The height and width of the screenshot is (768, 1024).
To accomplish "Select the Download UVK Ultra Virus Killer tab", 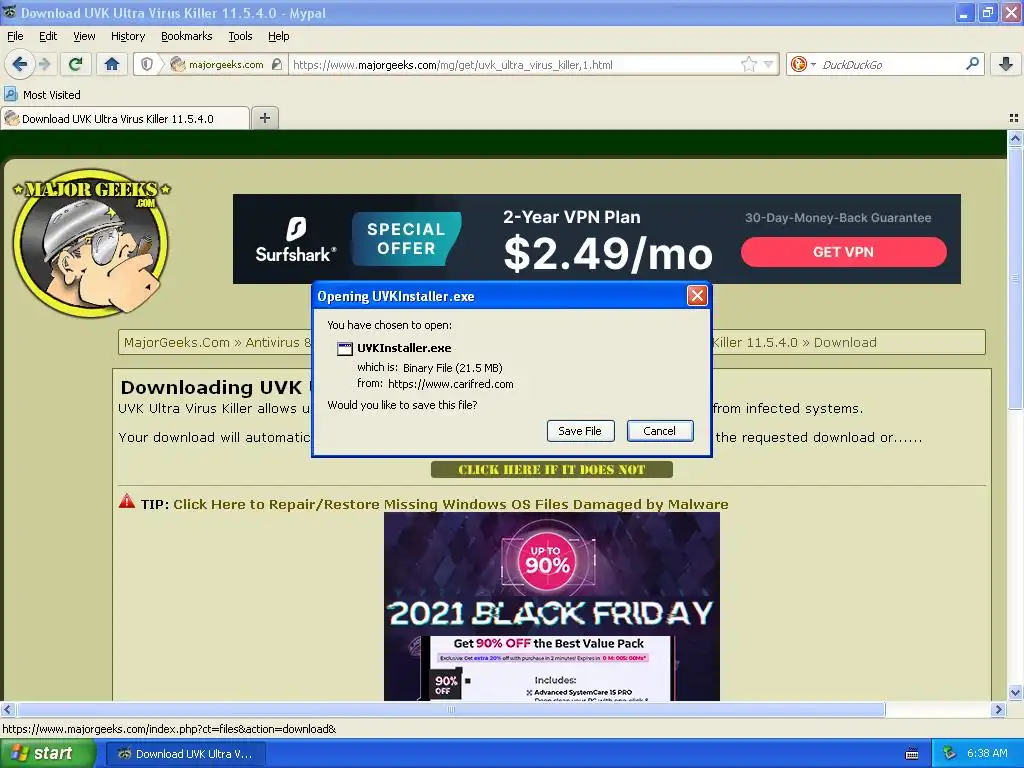I will (x=125, y=118).
